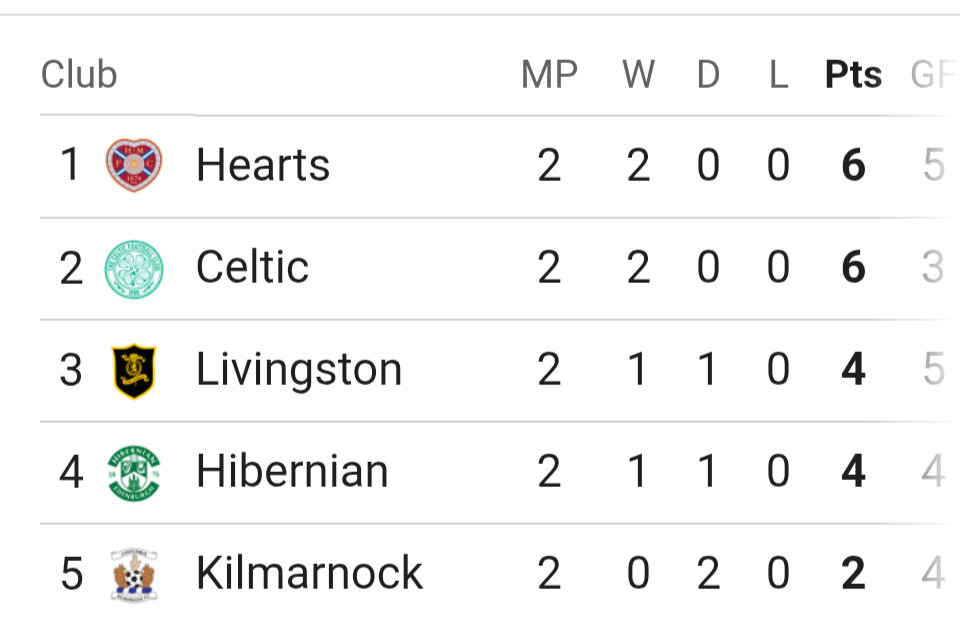Click the Celtic club crest icon
The image size is (960, 630).
tap(134, 268)
